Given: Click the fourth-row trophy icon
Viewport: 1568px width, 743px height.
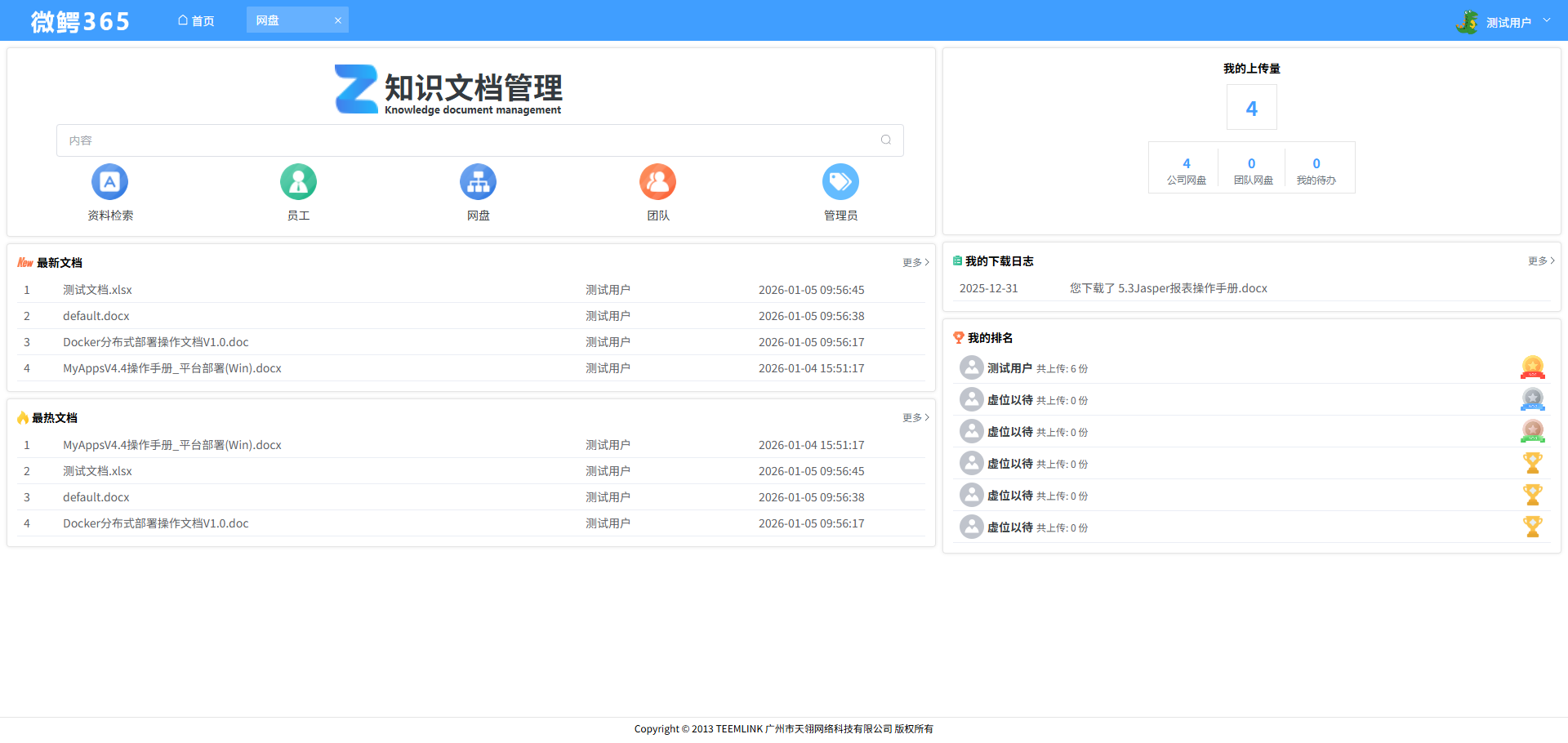Looking at the screenshot, I should coord(1533,463).
